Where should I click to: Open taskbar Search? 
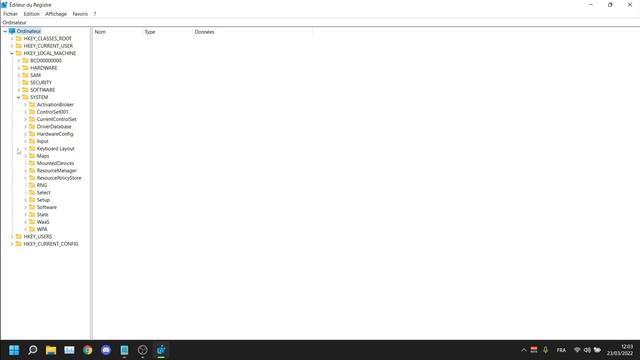tap(33, 350)
